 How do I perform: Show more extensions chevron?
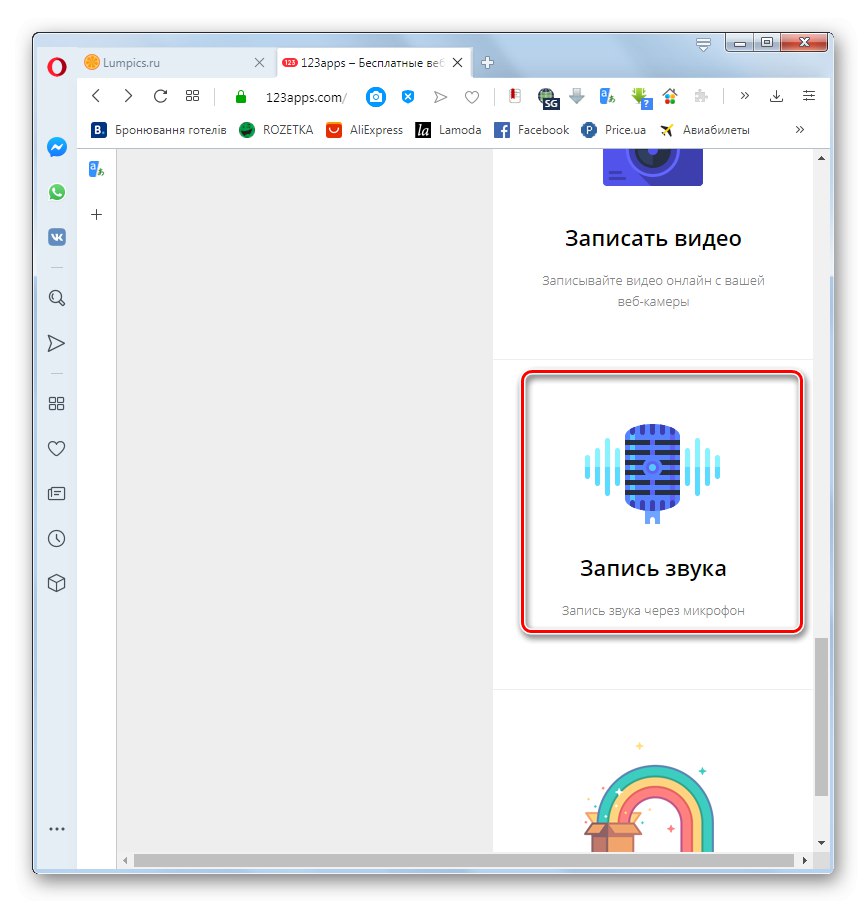pos(744,95)
